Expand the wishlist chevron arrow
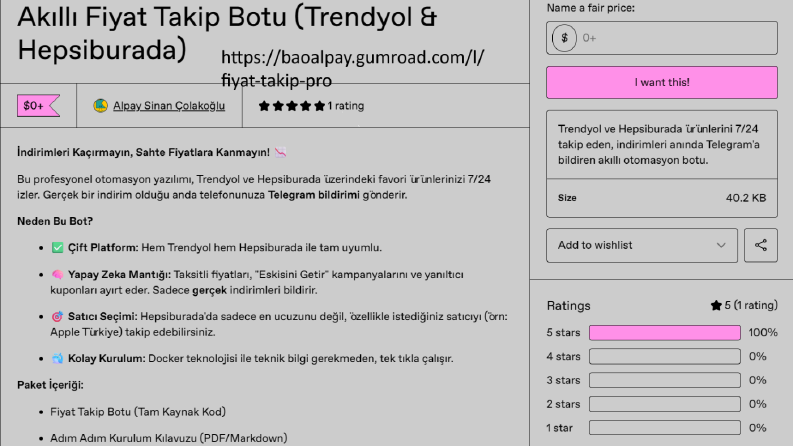This screenshot has width=793, height=446. coord(721,245)
